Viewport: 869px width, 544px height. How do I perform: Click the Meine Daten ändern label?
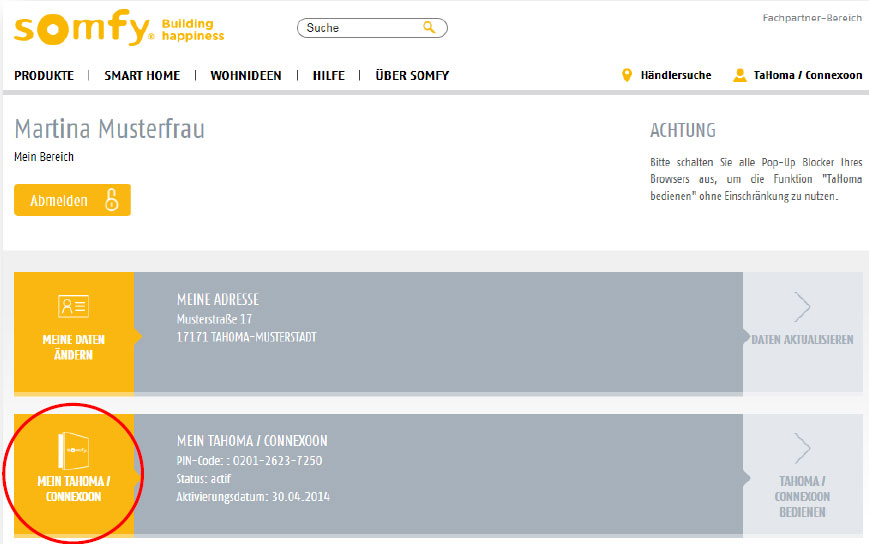pos(74,347)
